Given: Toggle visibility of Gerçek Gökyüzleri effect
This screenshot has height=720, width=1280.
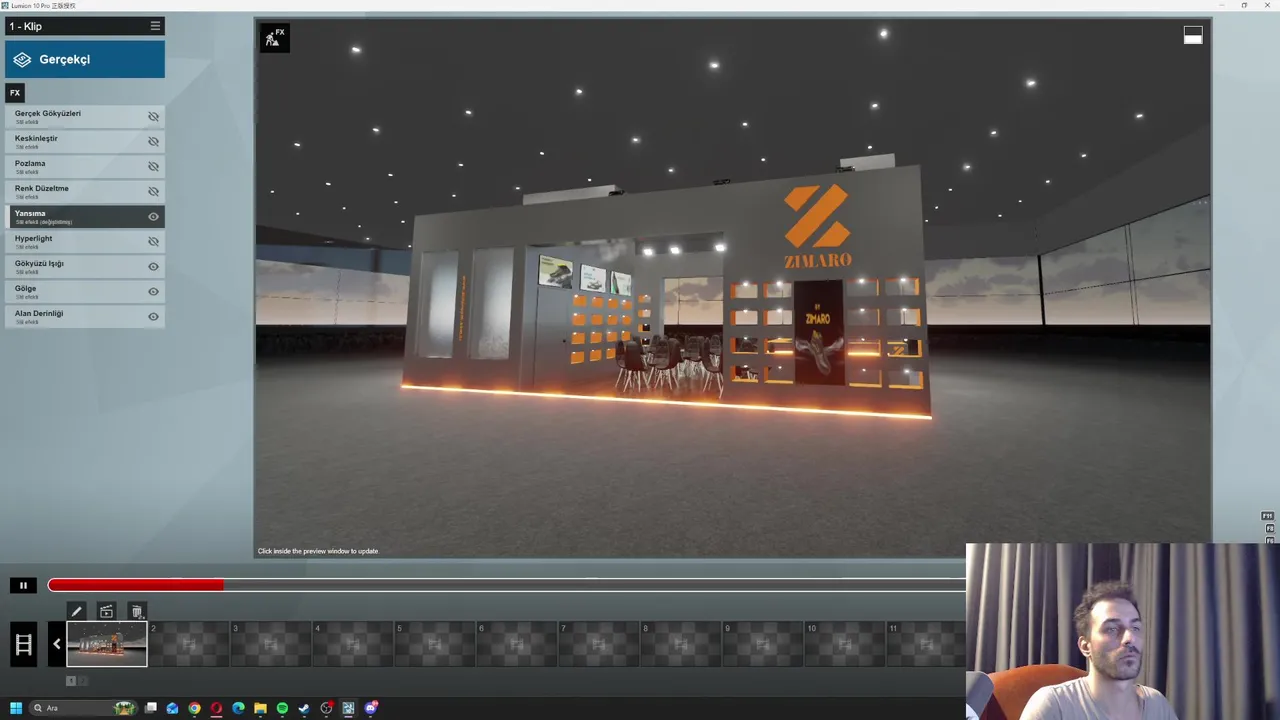Looking at the screenshot, I should tap(153, 116).
